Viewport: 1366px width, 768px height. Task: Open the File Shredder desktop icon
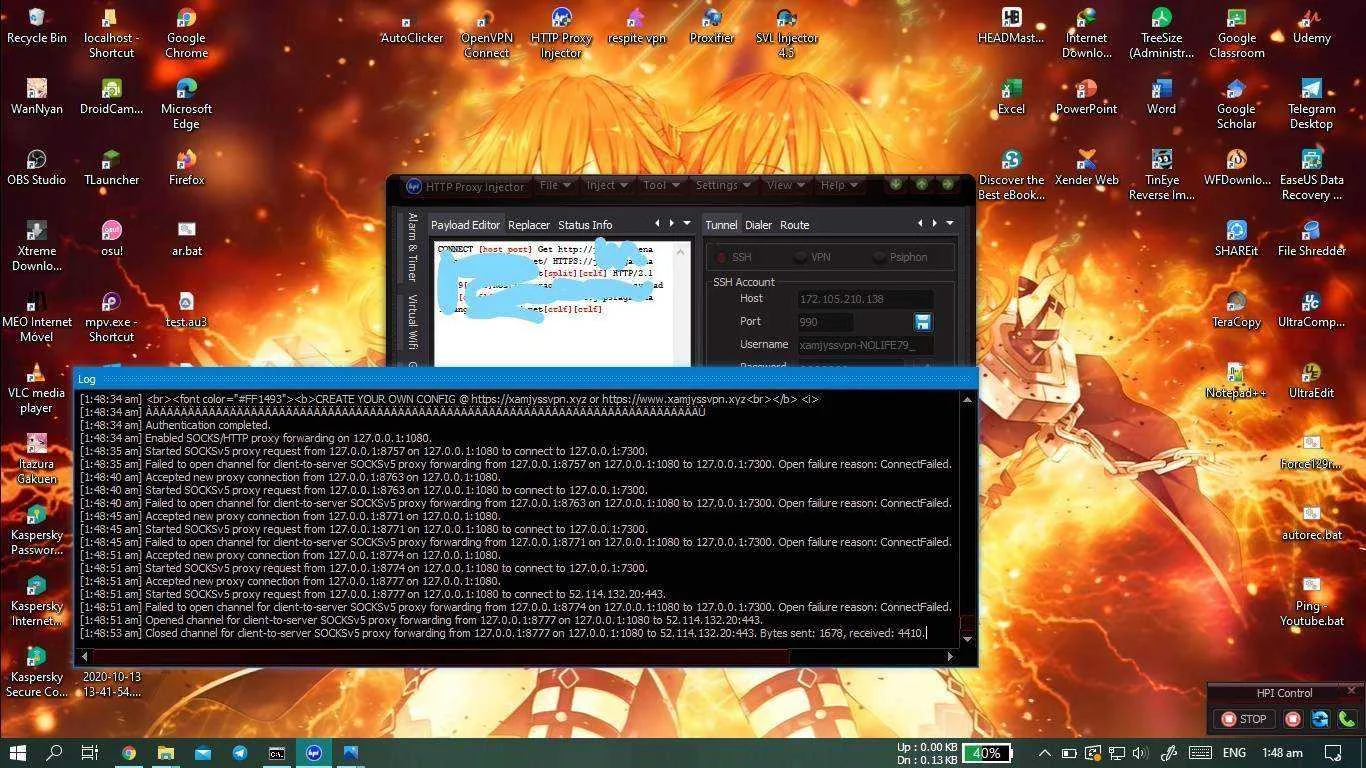pos(1311,238)
